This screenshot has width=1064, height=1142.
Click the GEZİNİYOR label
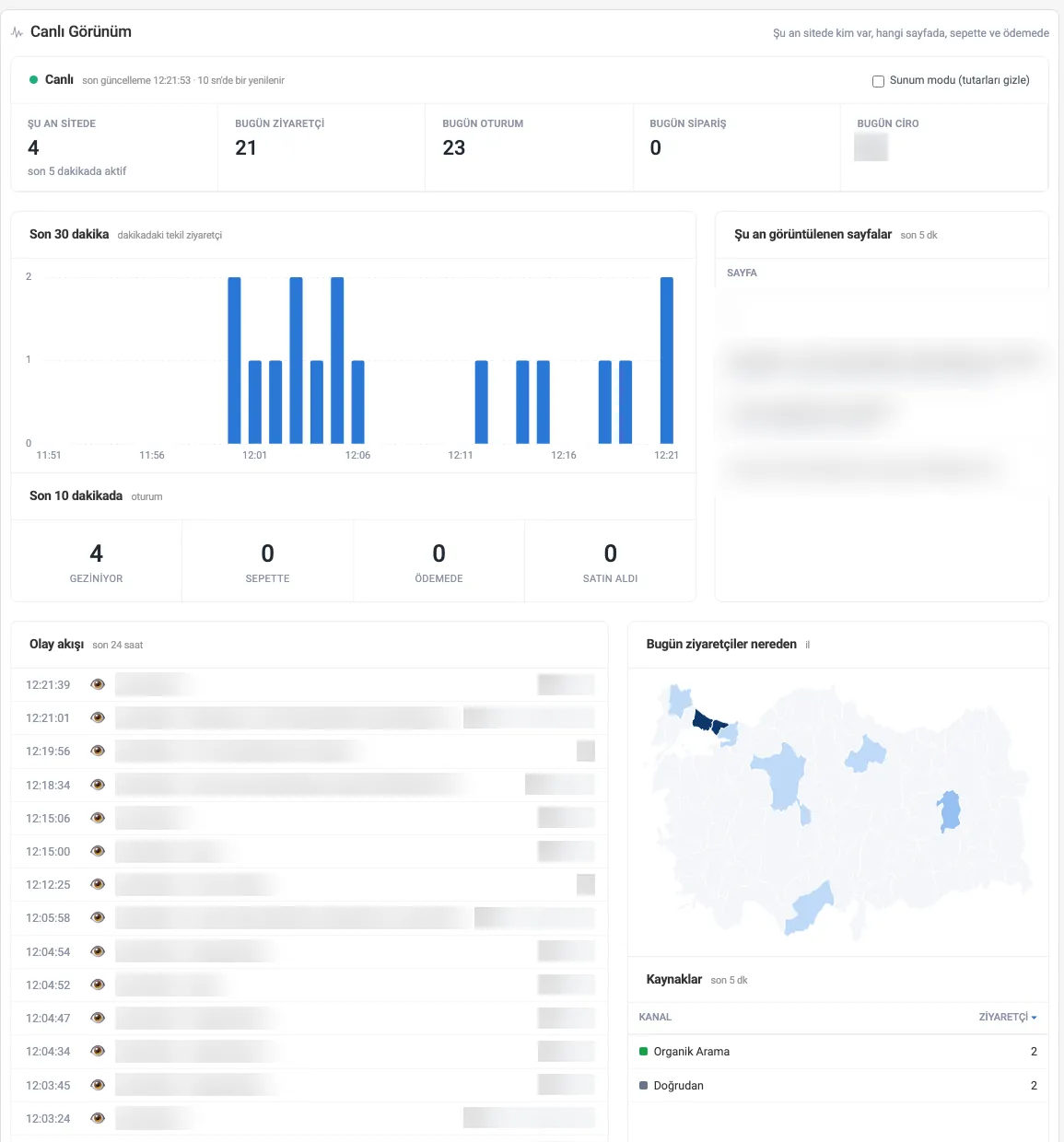click(x=97, y=578)
